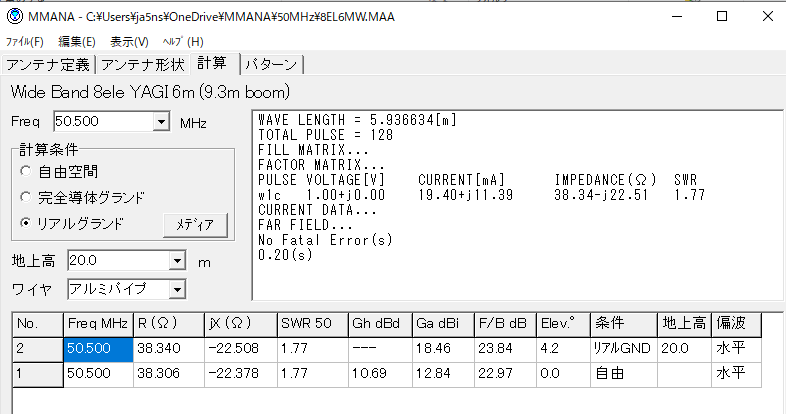786x414 pixels.
Task: Switch to the パターン tab
Action: point(271,65)
